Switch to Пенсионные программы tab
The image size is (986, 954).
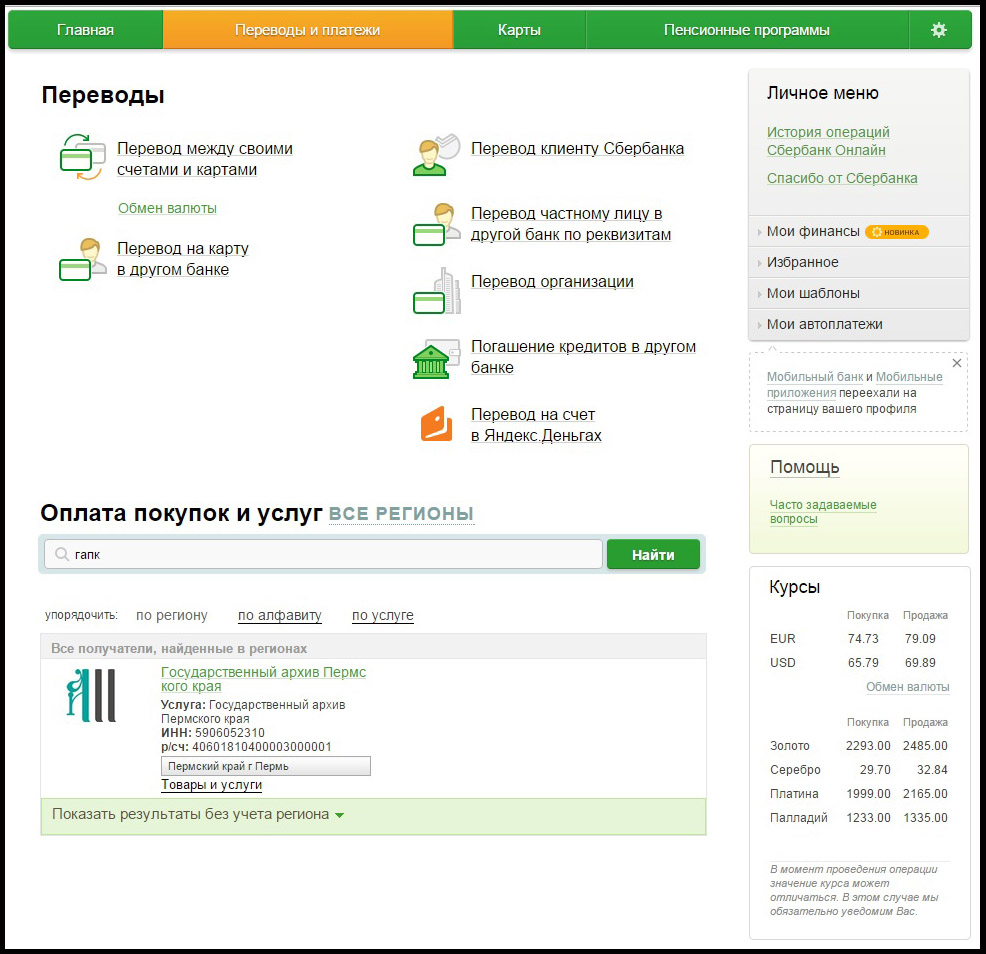coord(747,30)
